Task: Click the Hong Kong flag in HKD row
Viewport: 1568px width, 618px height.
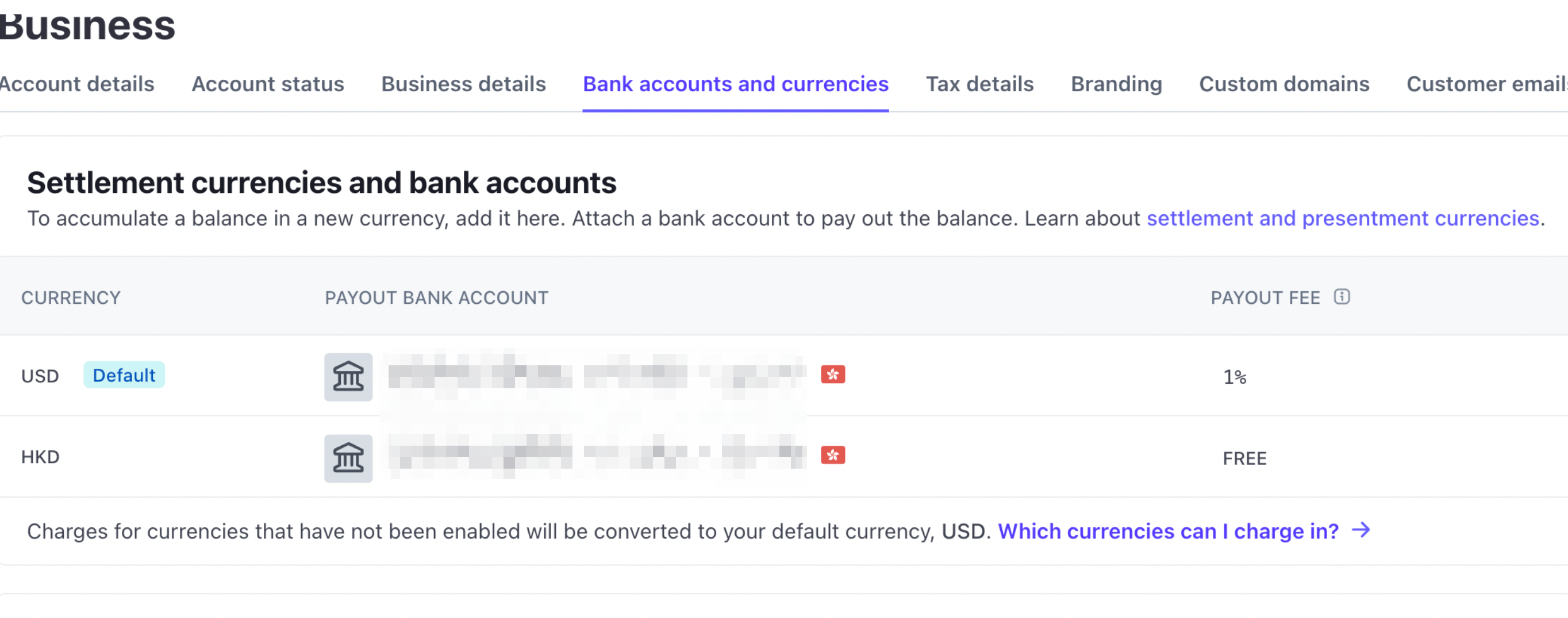Action: coord(833,455)
